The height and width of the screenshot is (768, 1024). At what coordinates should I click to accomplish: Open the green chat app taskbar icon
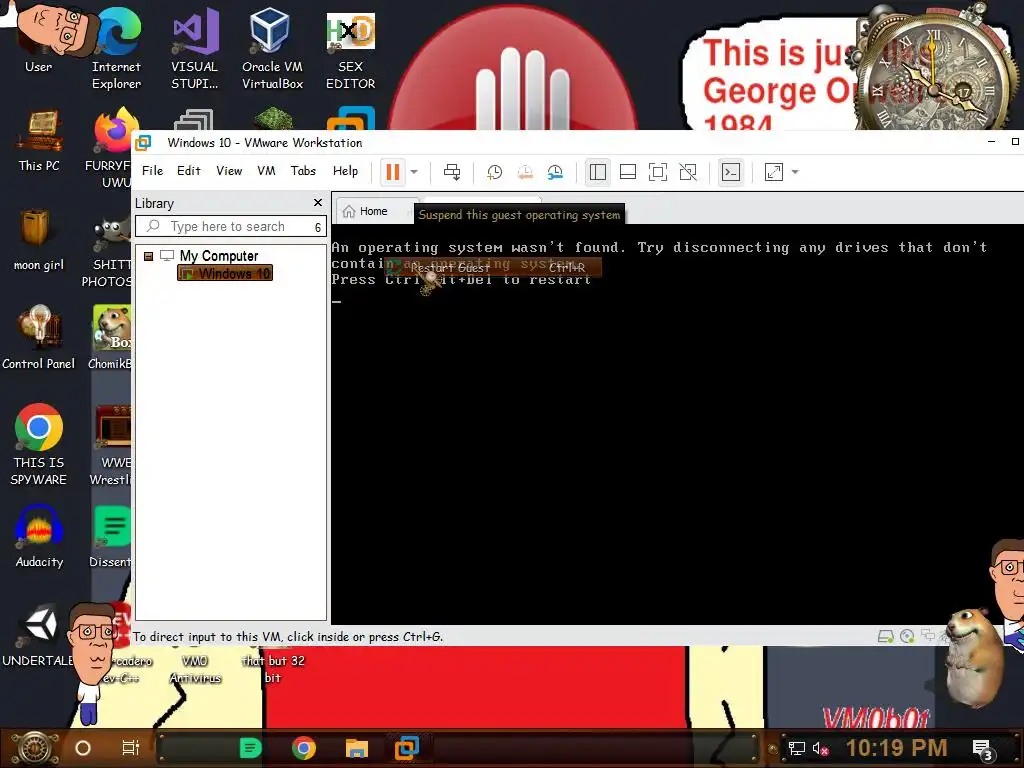[250, 748]
